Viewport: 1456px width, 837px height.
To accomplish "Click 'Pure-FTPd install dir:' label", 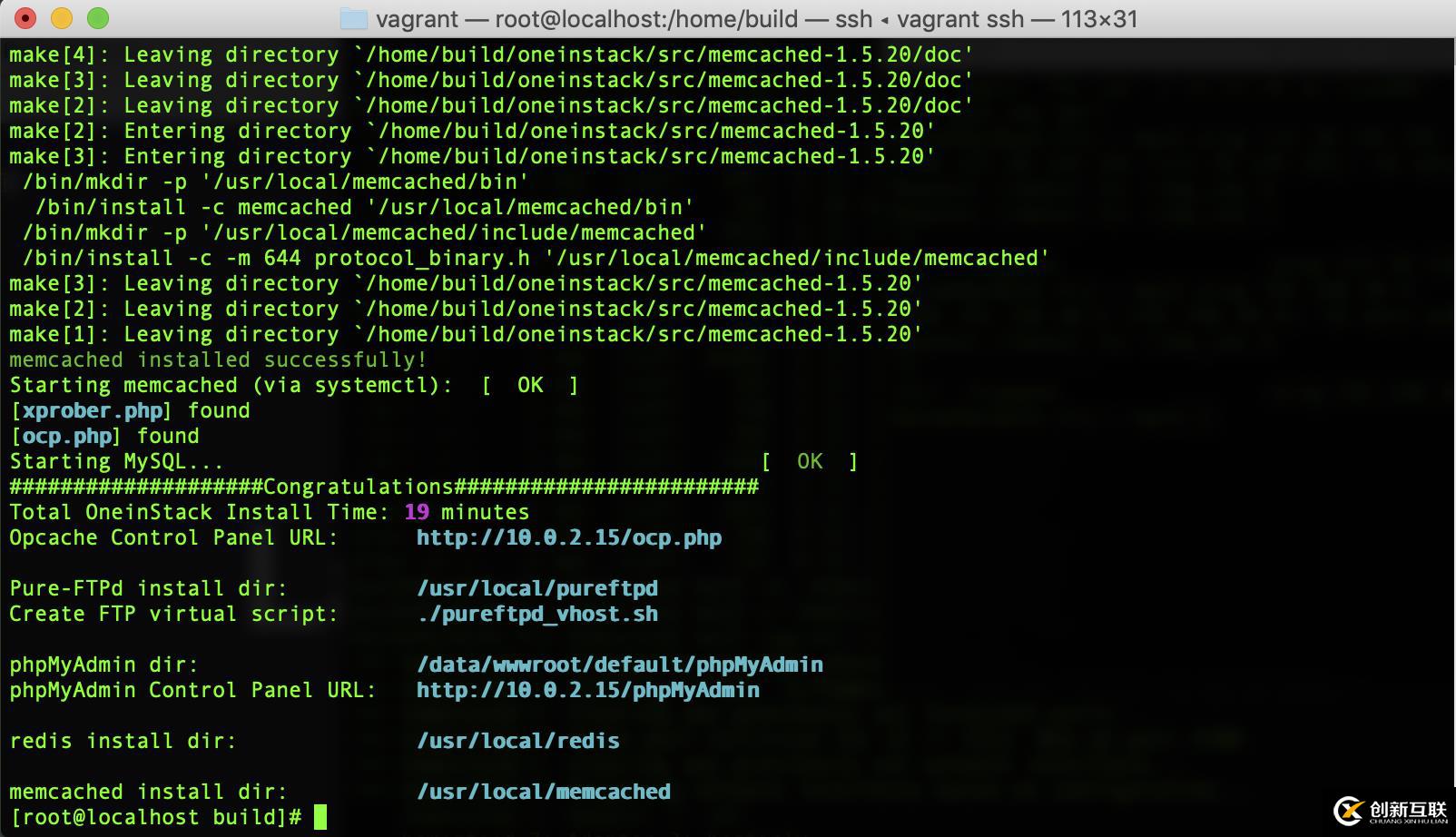I will click(148, 588).
